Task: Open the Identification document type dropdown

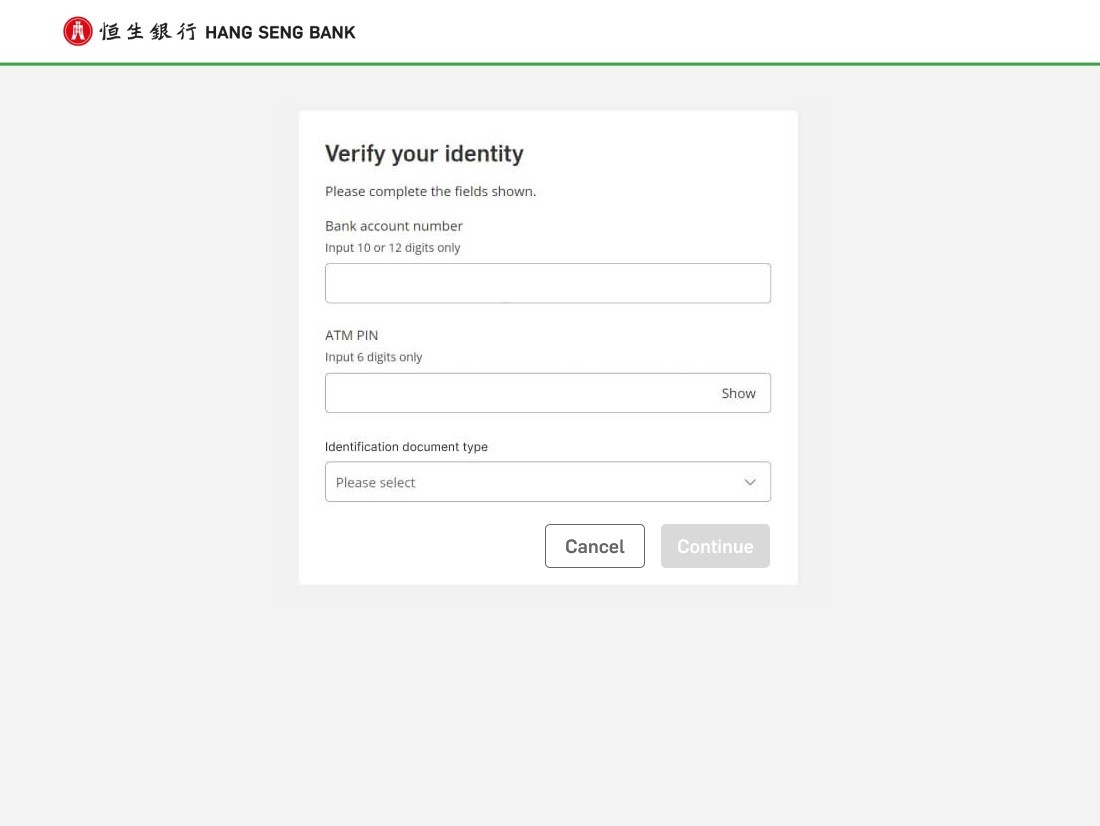Action: tap(547, 482)
